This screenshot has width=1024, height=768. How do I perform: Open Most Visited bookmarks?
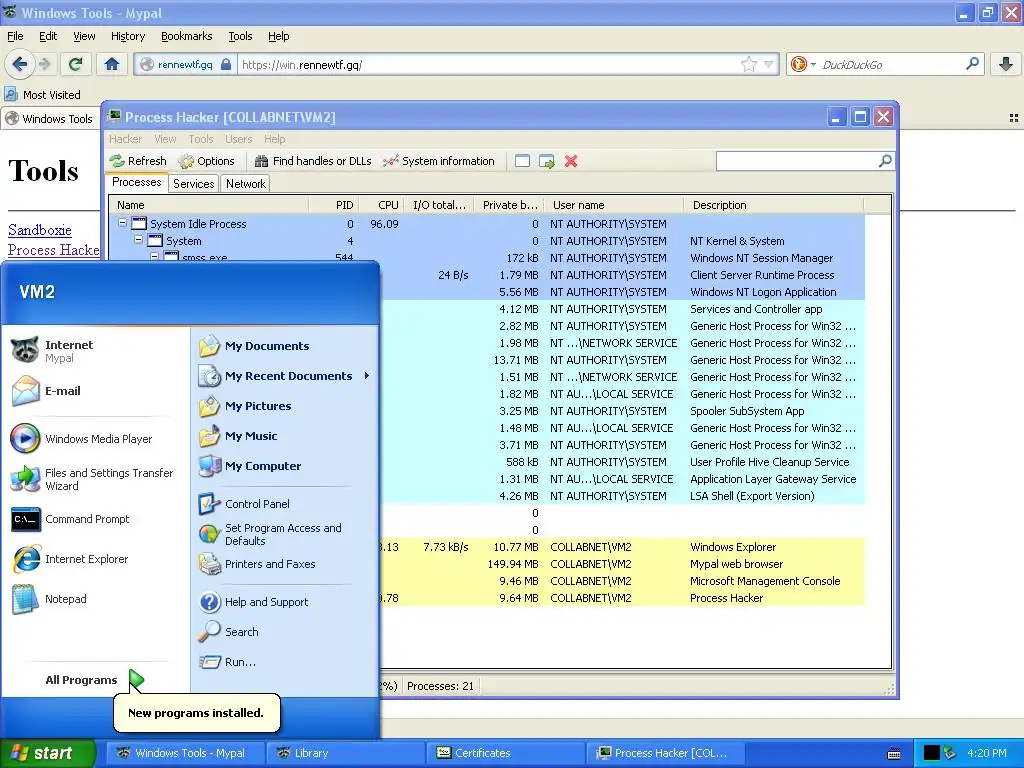pyautogui.click(x=43, y=95)
